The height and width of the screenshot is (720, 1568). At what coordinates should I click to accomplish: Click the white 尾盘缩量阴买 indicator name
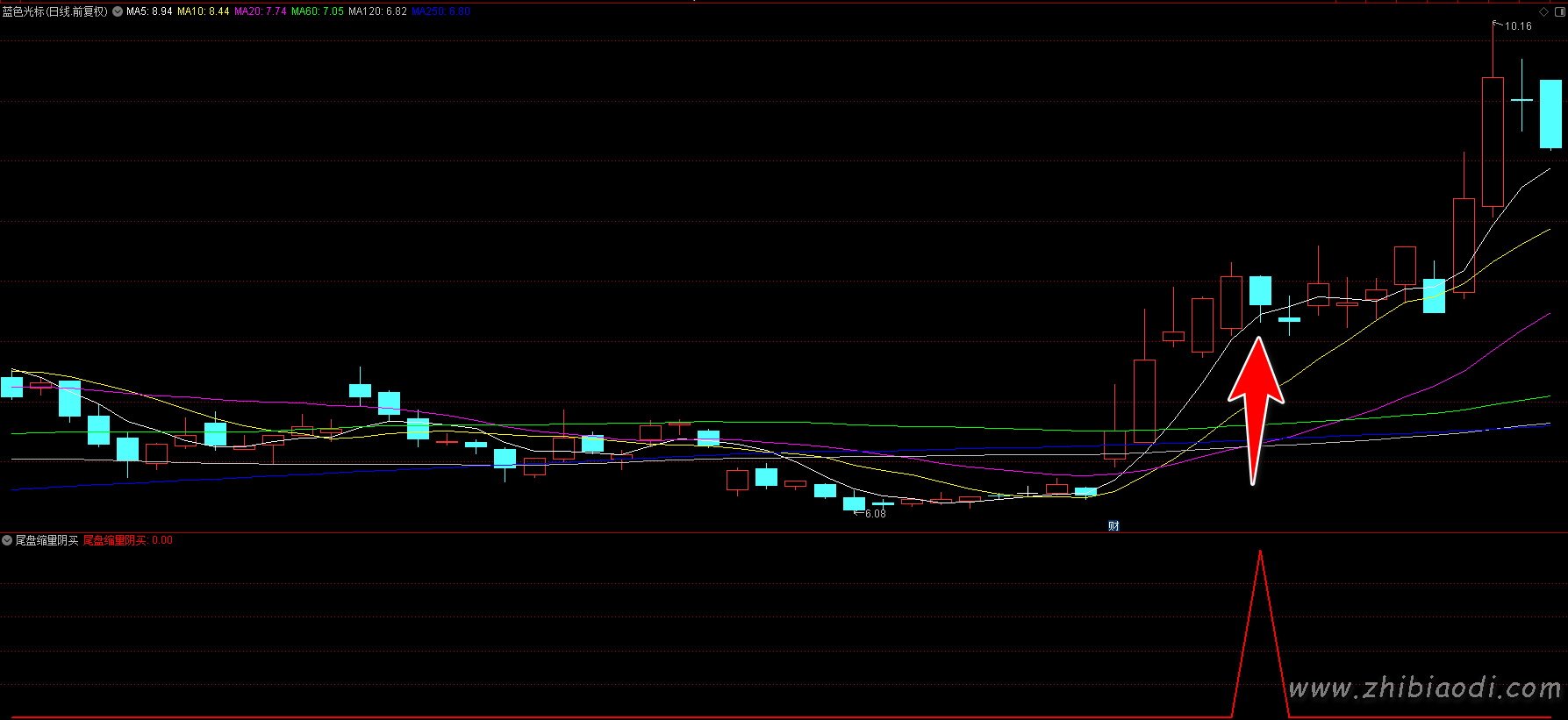[x=47, y=540]
